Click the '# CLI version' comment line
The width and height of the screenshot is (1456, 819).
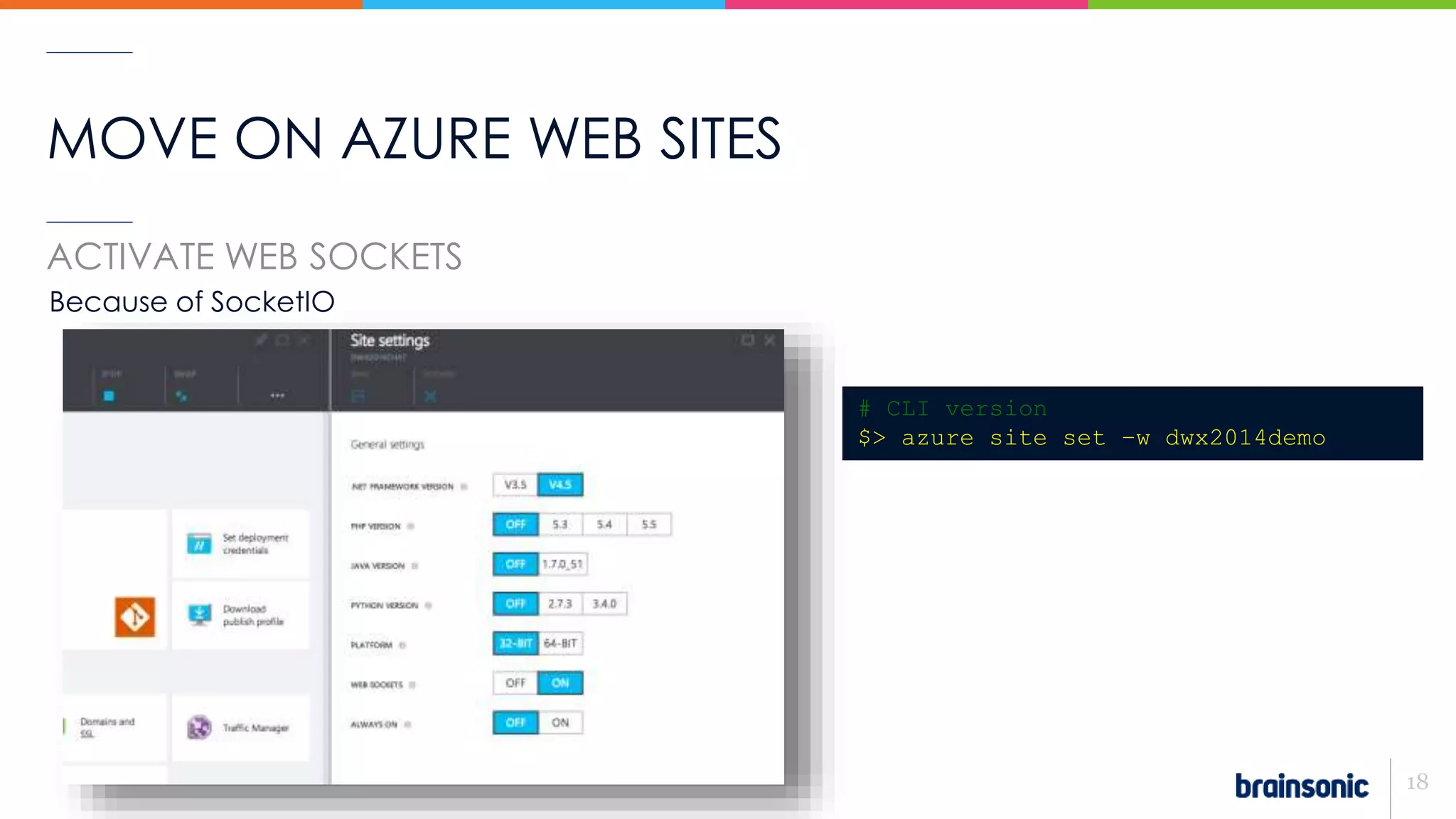pyautogui.click(x=953, y=409)
